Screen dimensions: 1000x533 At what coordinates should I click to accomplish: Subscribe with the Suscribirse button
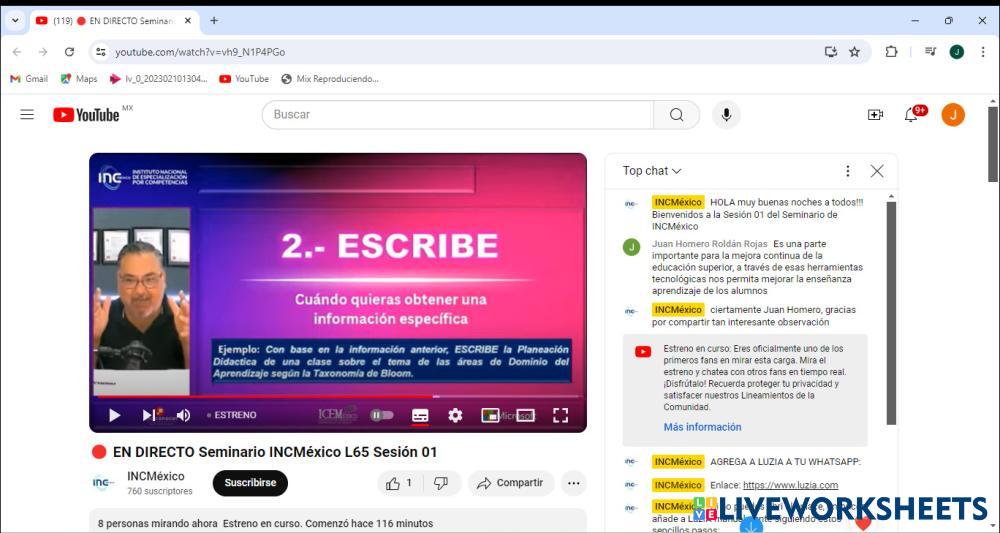tap(250, 483)
